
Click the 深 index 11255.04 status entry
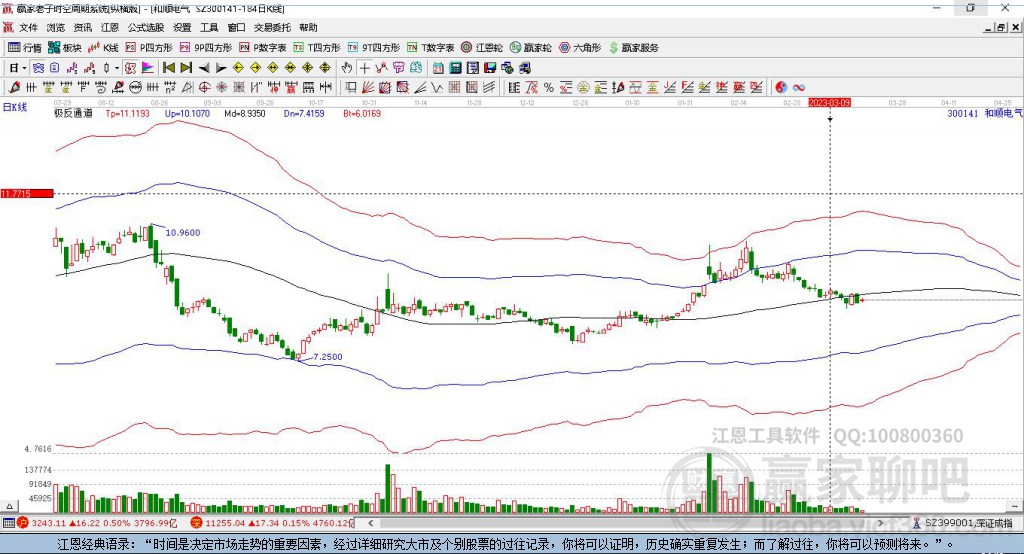coord(272,523)
